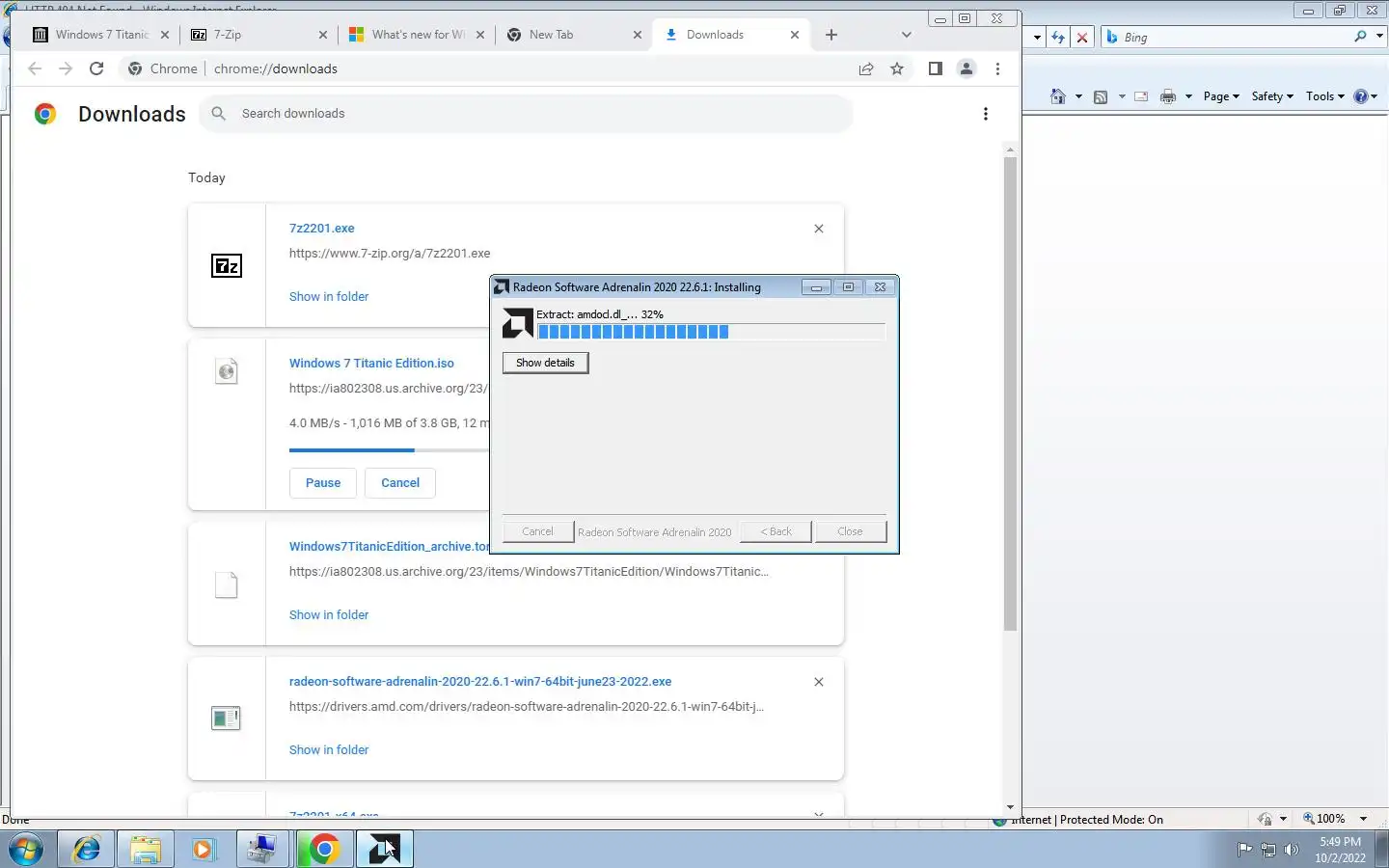This screenshot has width=1389, height=868.
Task: Click the network tray icon
Action: [x=1268, y=850]
